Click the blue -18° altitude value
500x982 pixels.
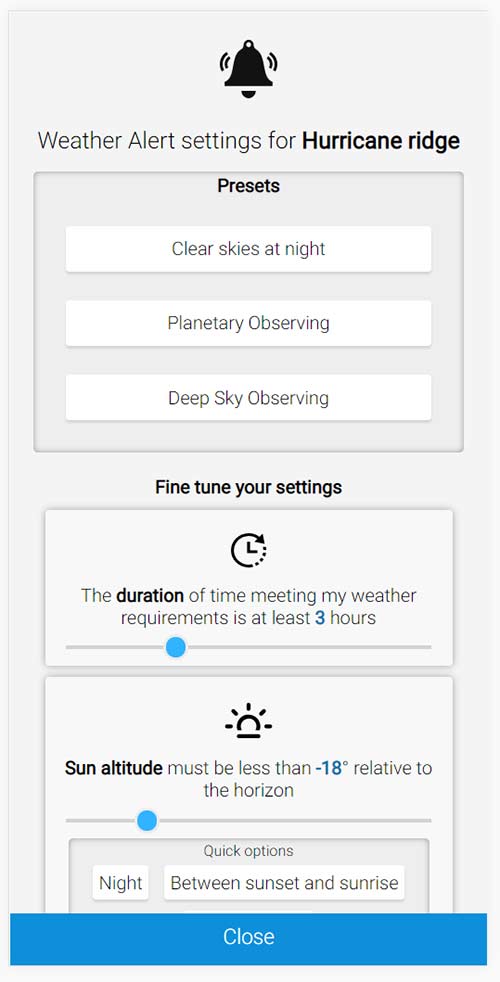click(331, 768)
